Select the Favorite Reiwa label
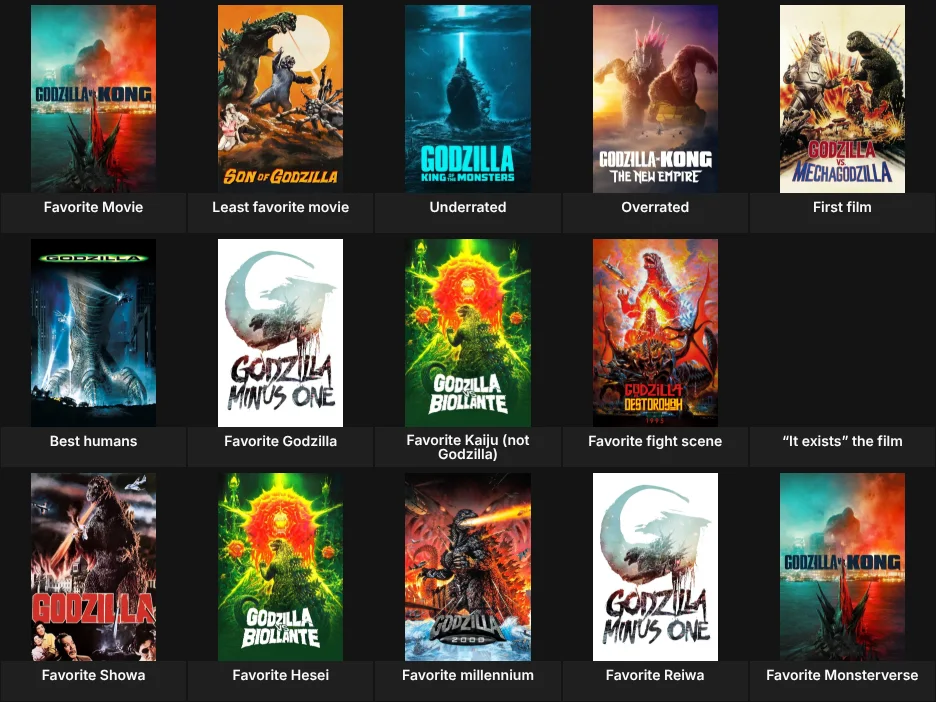 point(655,675)
